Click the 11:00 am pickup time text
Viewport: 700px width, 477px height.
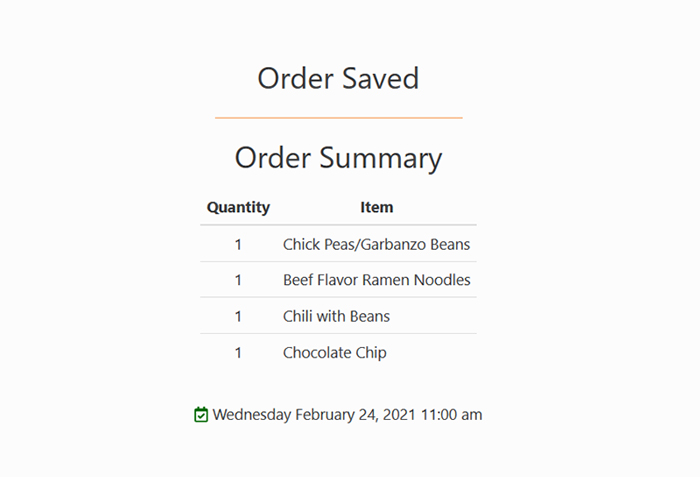tap(451, 414)
